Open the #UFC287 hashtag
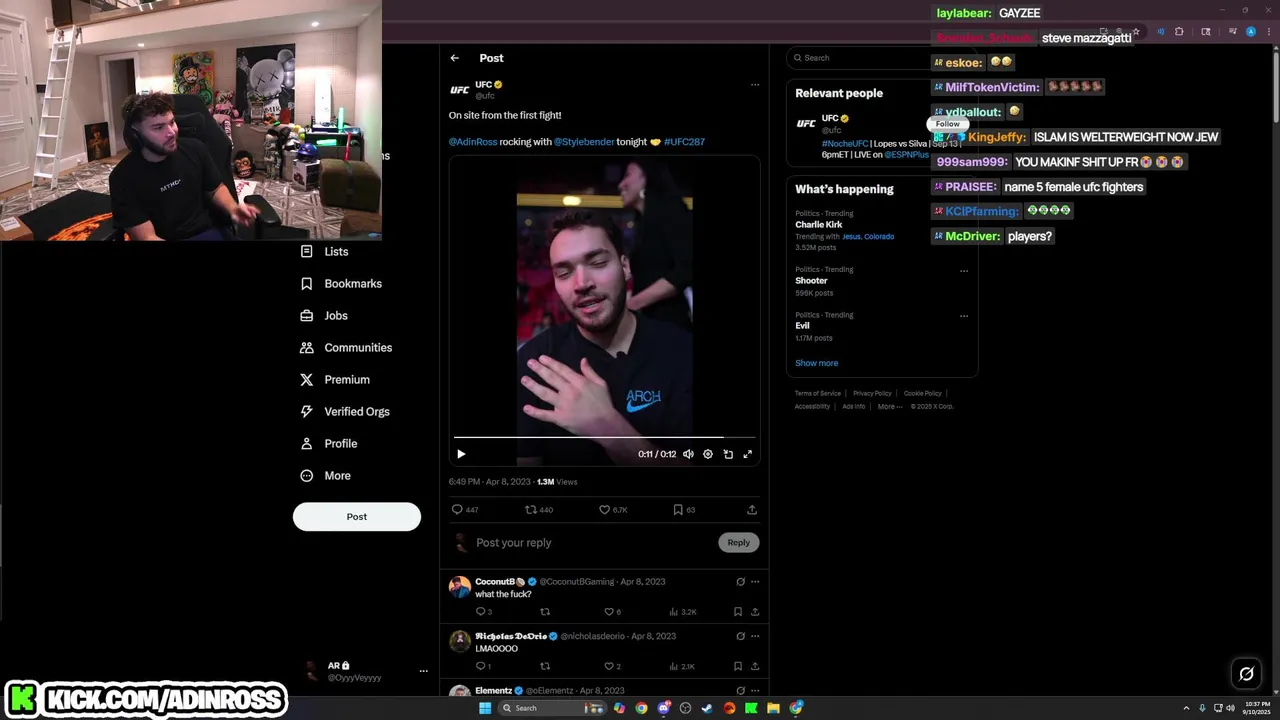 click(x=684, y=142)
